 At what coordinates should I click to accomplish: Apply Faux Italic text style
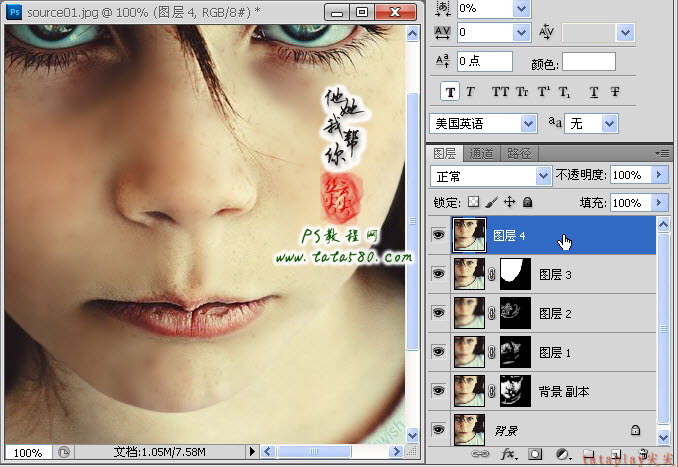[470, 92]
